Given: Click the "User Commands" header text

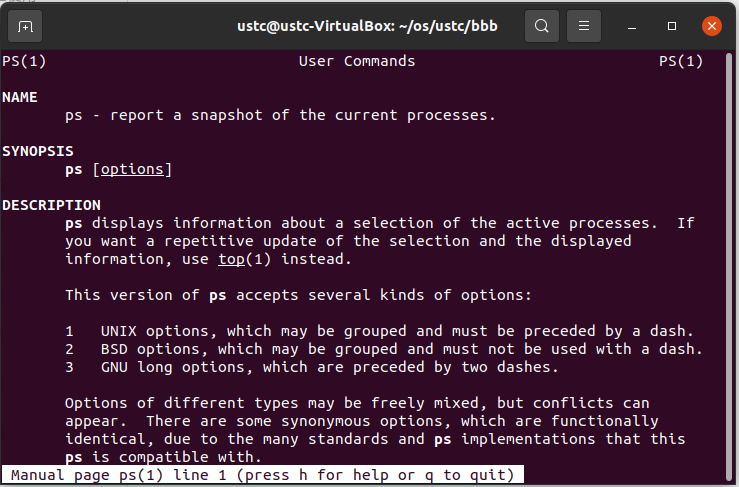Looking at the screenshot, I should (356, 61).
